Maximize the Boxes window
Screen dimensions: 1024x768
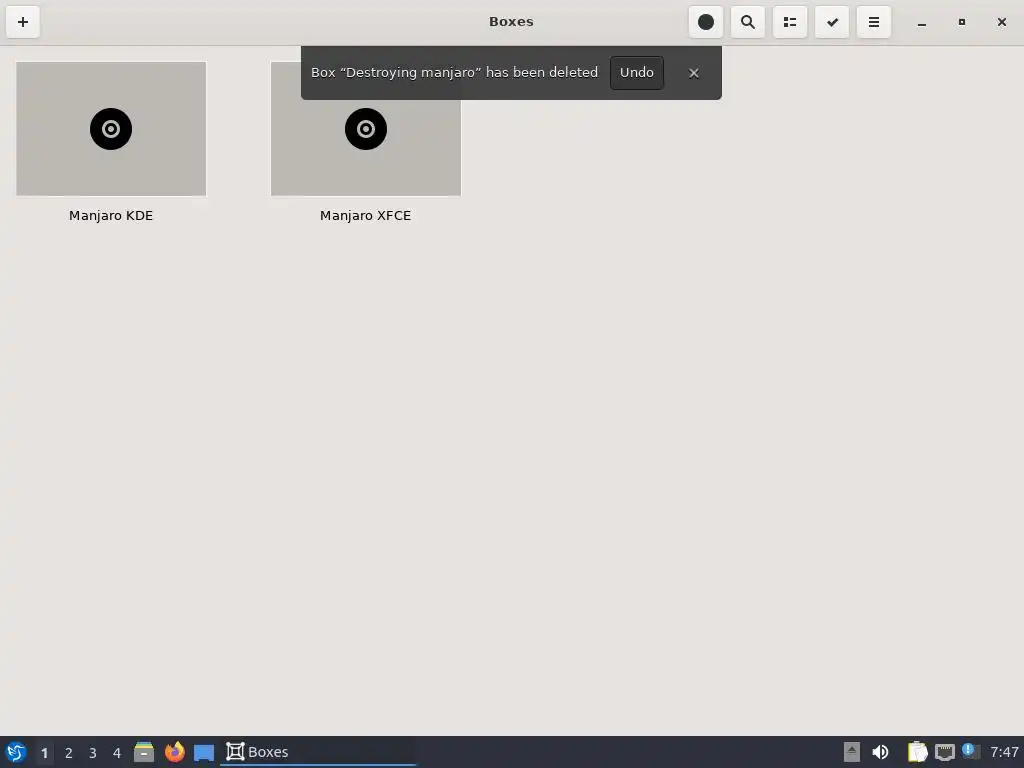[x=961, y=22]
